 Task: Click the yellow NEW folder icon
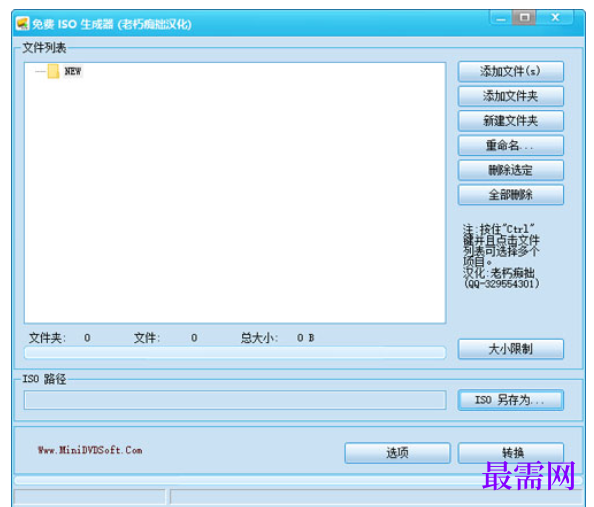pos(53,71)
